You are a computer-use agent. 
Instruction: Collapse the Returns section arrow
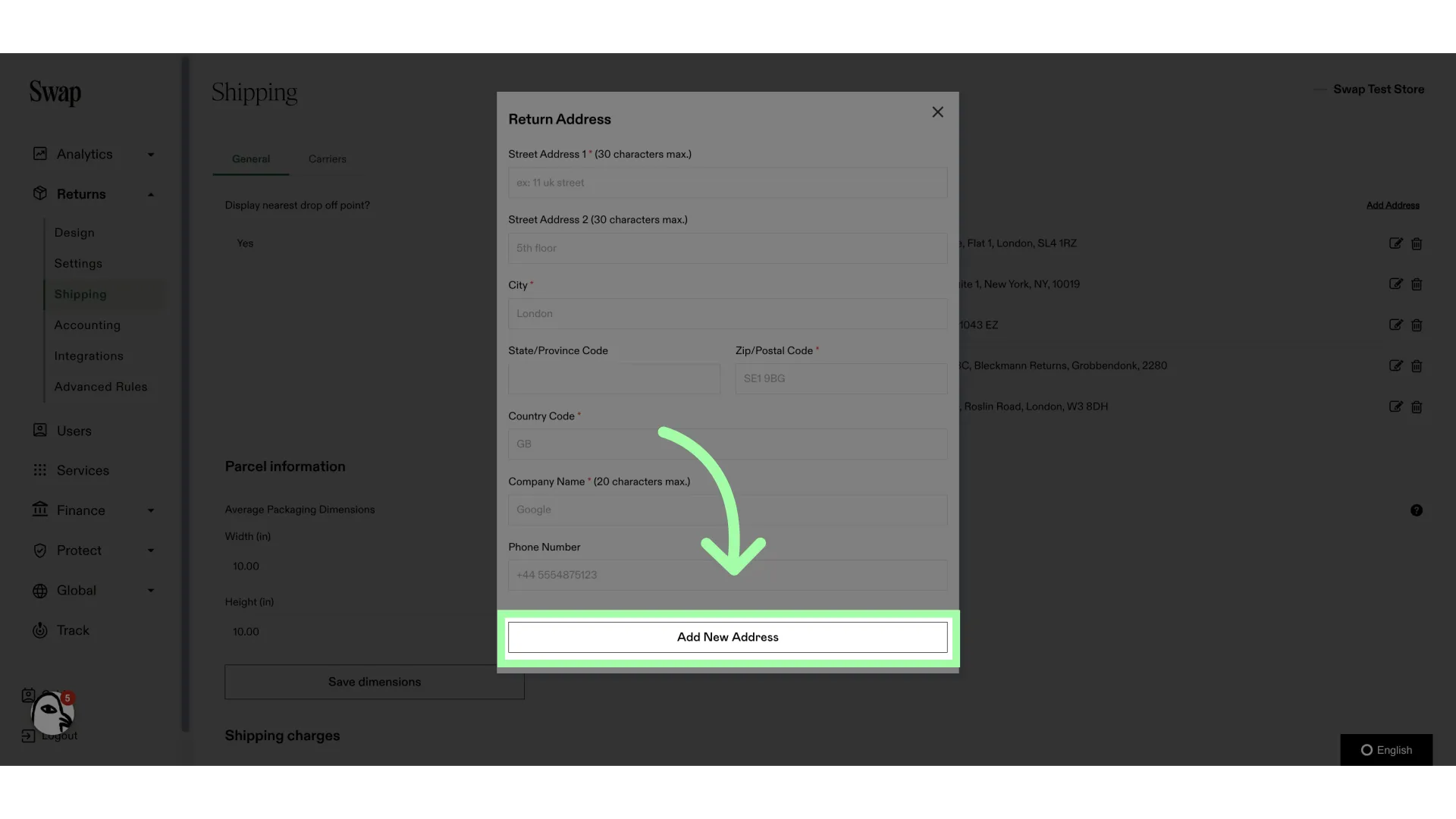tap(151, 195)
